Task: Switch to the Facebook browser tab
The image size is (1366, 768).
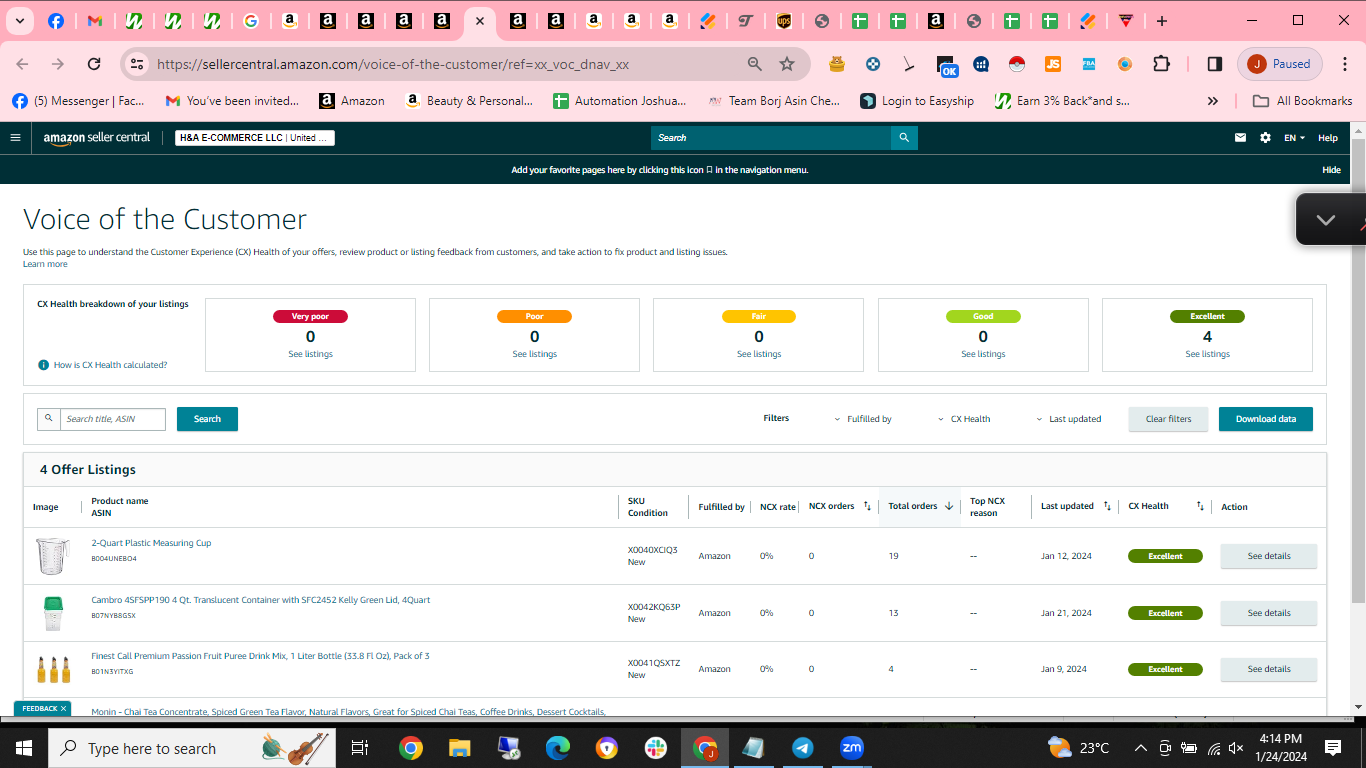Action: click(56, 21)
